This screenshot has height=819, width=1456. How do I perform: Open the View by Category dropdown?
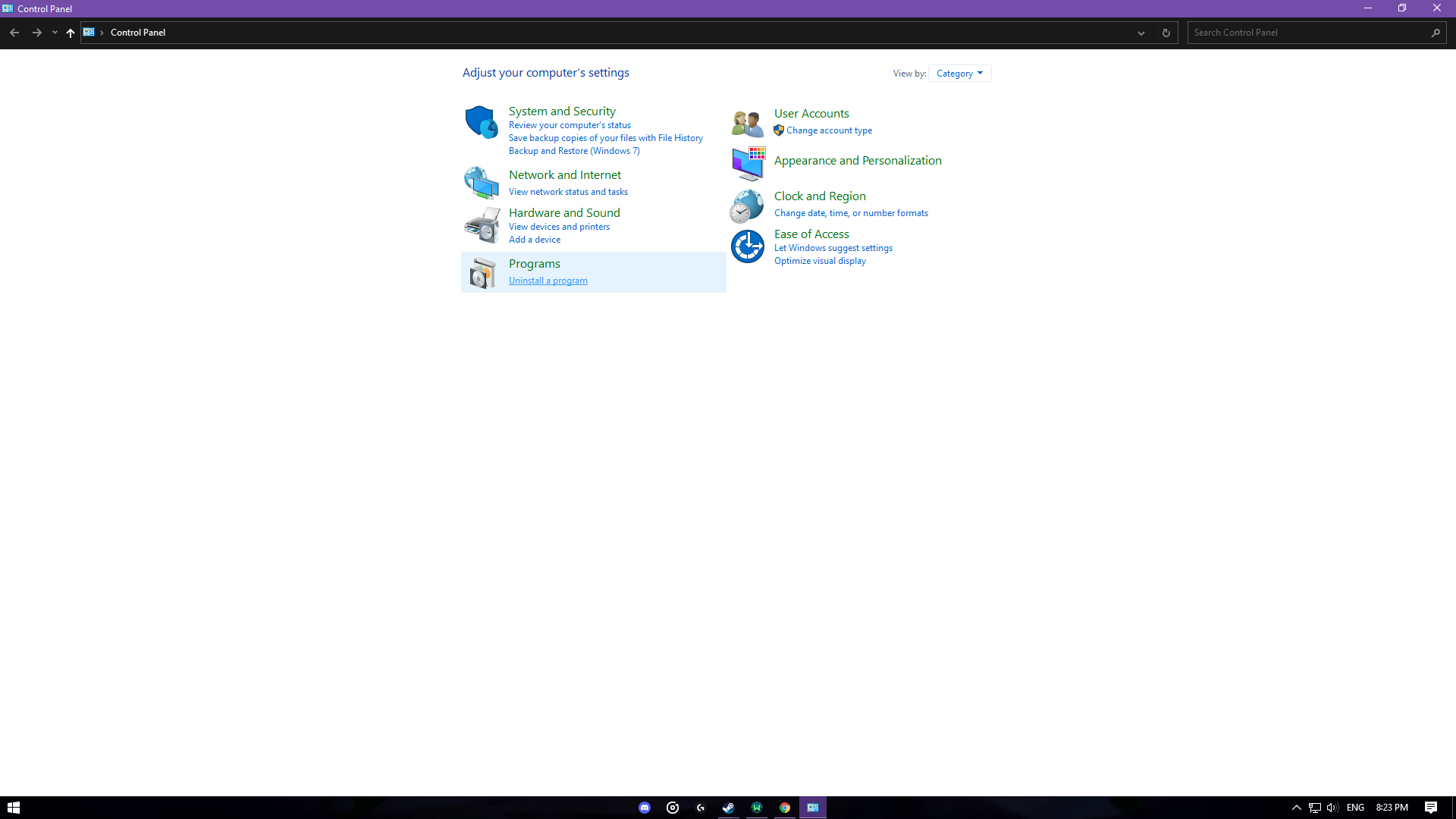[x=959, y=74]
